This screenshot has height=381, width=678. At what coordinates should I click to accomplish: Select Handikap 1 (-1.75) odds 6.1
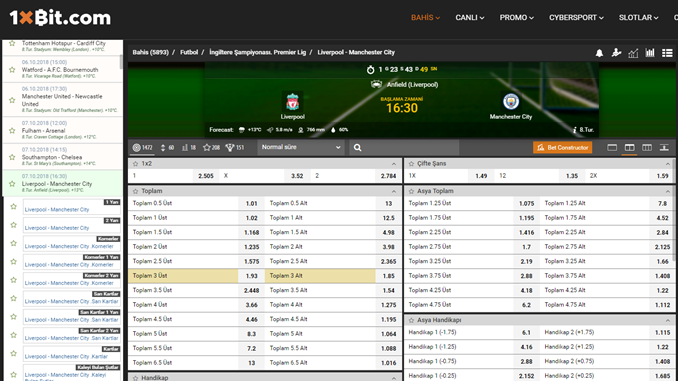[526, 333]
